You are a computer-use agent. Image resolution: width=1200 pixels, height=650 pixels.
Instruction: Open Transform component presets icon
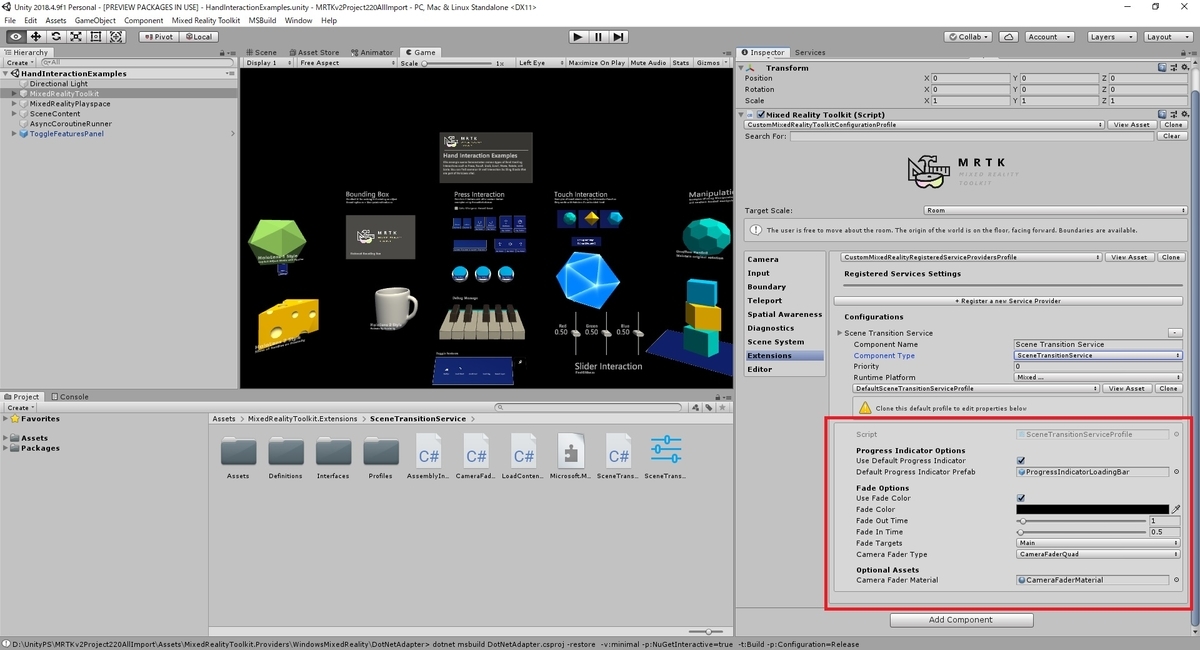pos(1175,67)
